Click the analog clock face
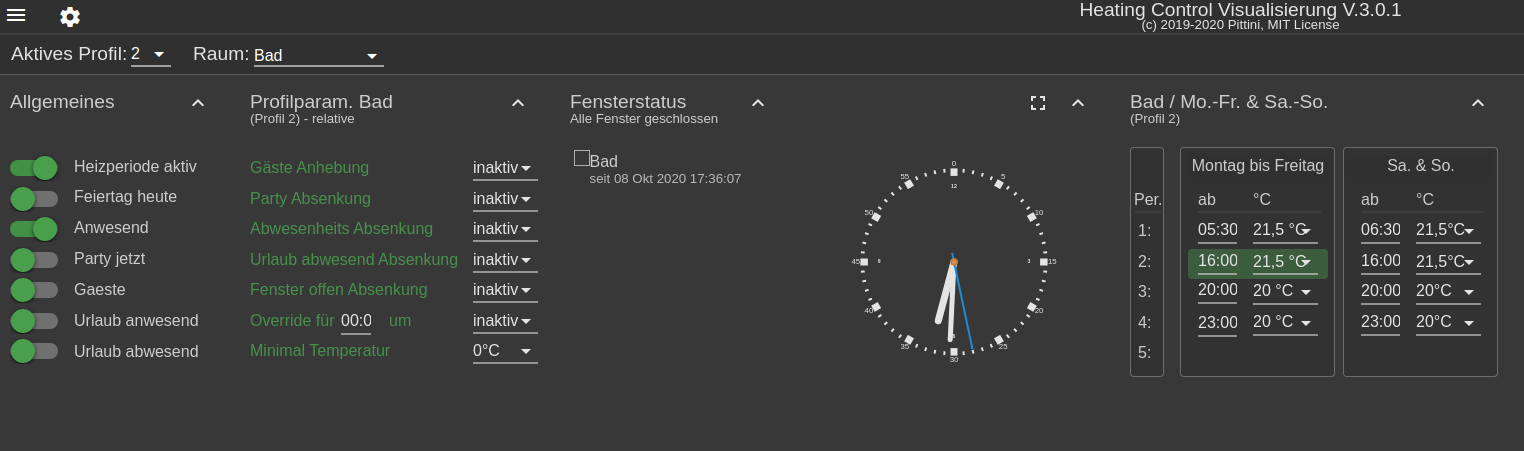The height and width of the screenshot is (451, 1524). click(953, 262)
